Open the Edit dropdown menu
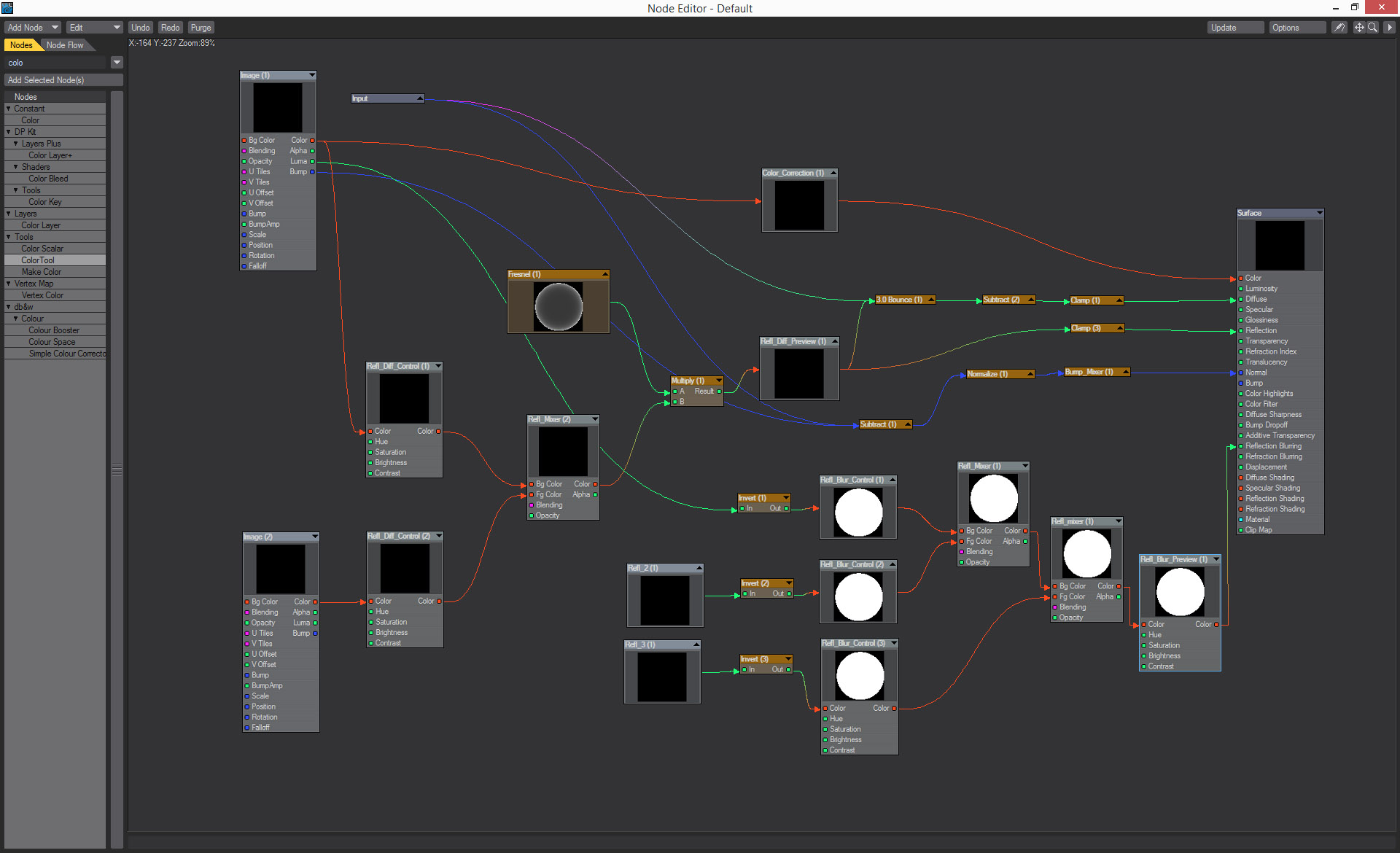This screenshot has height=853, width=1400. (95, 28)
